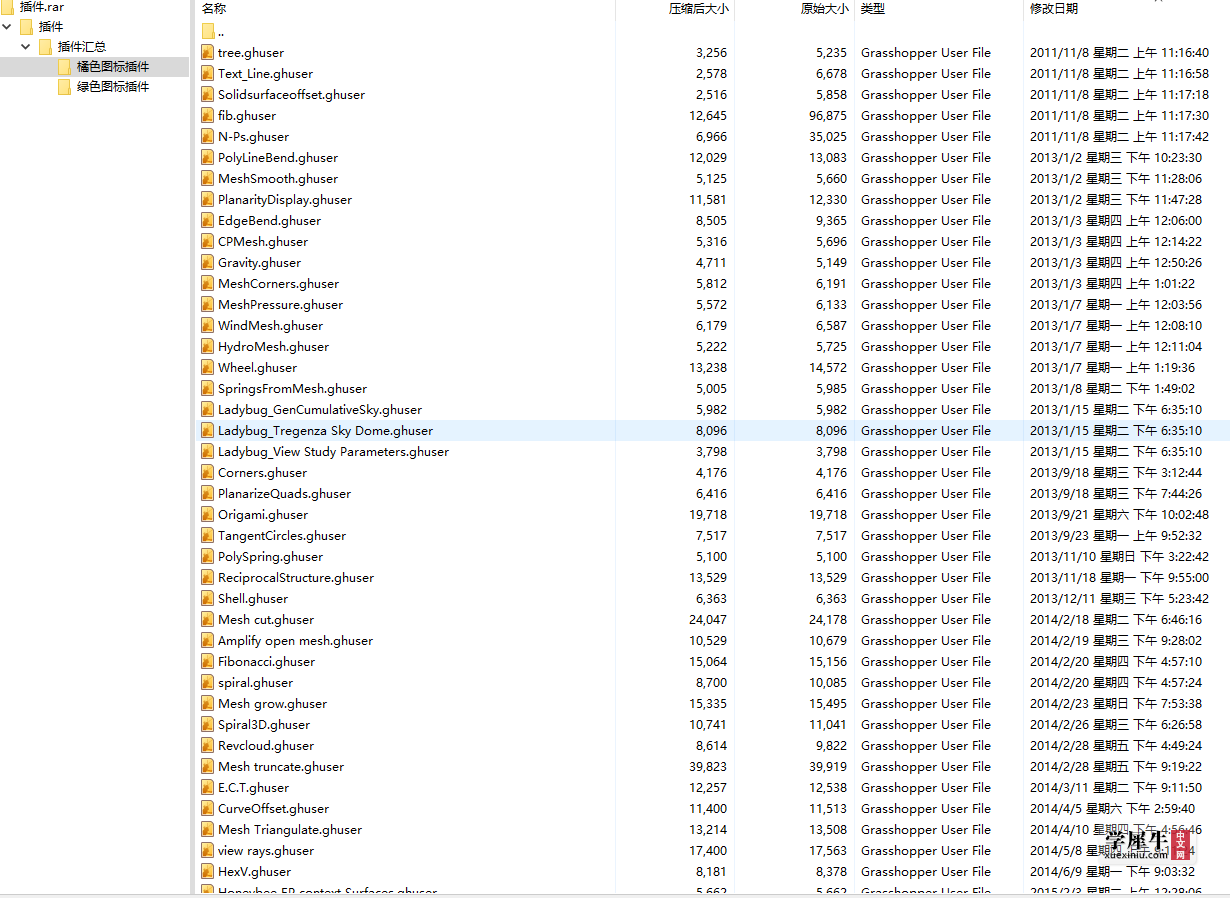Image resolution: width=1230 pixels, height=898 pixels.
Task: Select TangentCircles.ghuser file name
Action: click(282, 535)
